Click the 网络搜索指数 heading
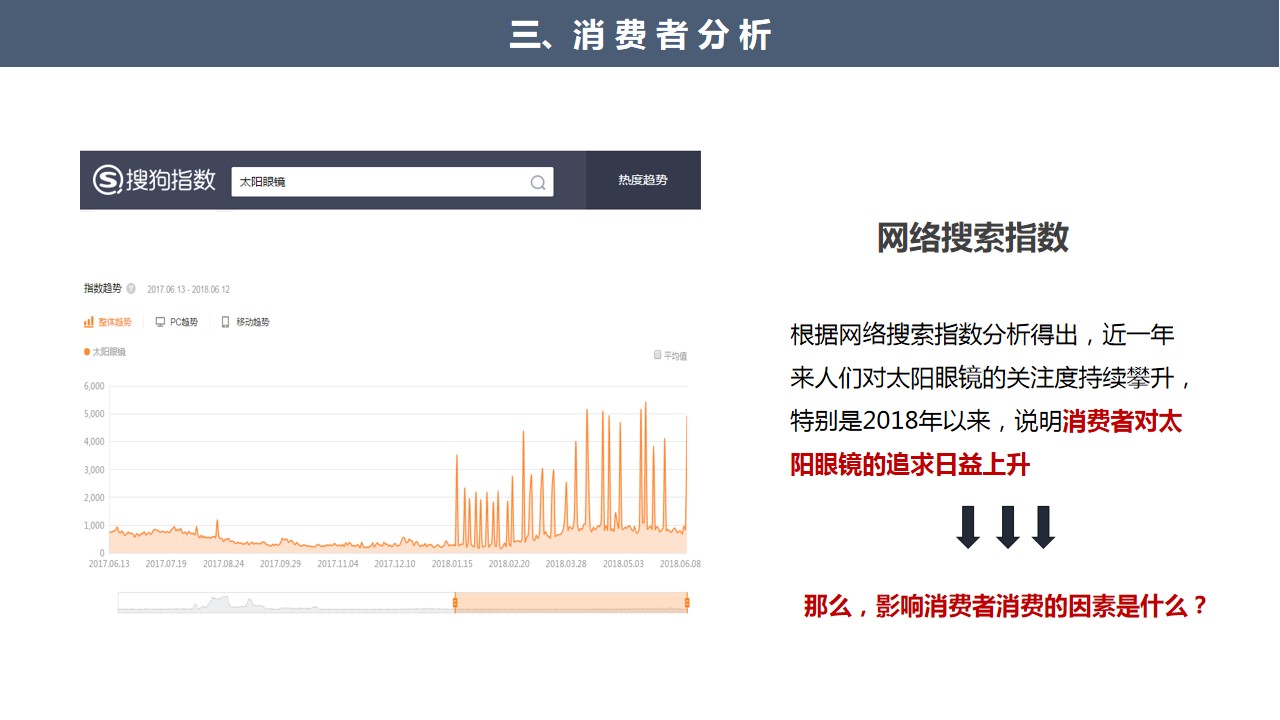The height and width of the screenshot is (720, 1280). tap(973, 238)
